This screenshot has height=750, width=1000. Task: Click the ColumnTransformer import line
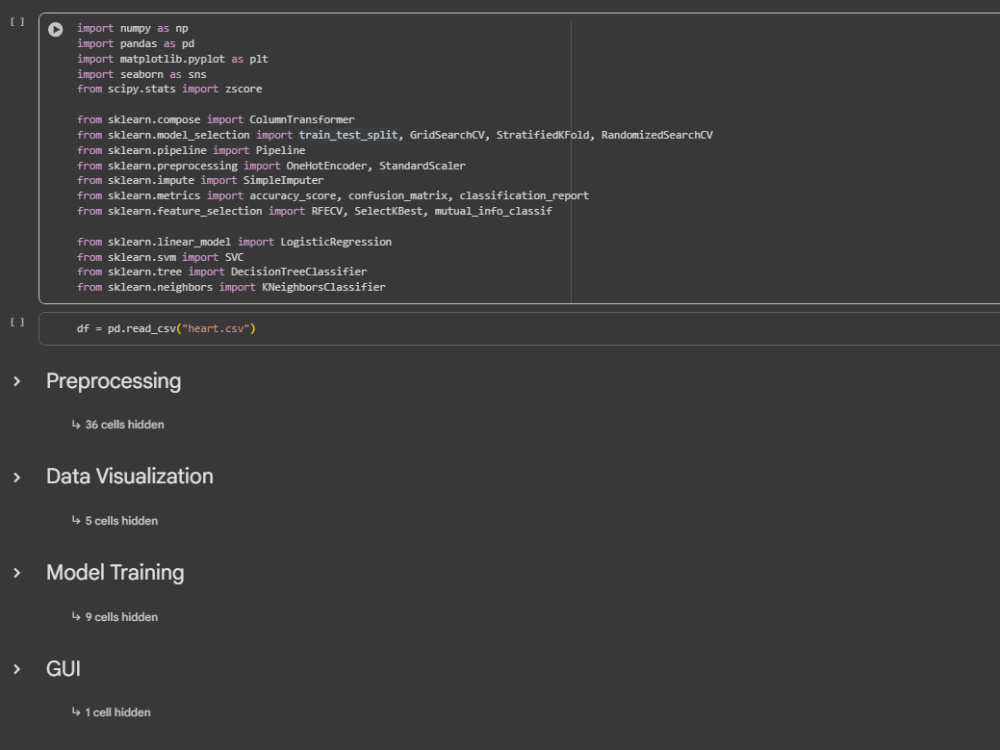(x=216, y=119)
